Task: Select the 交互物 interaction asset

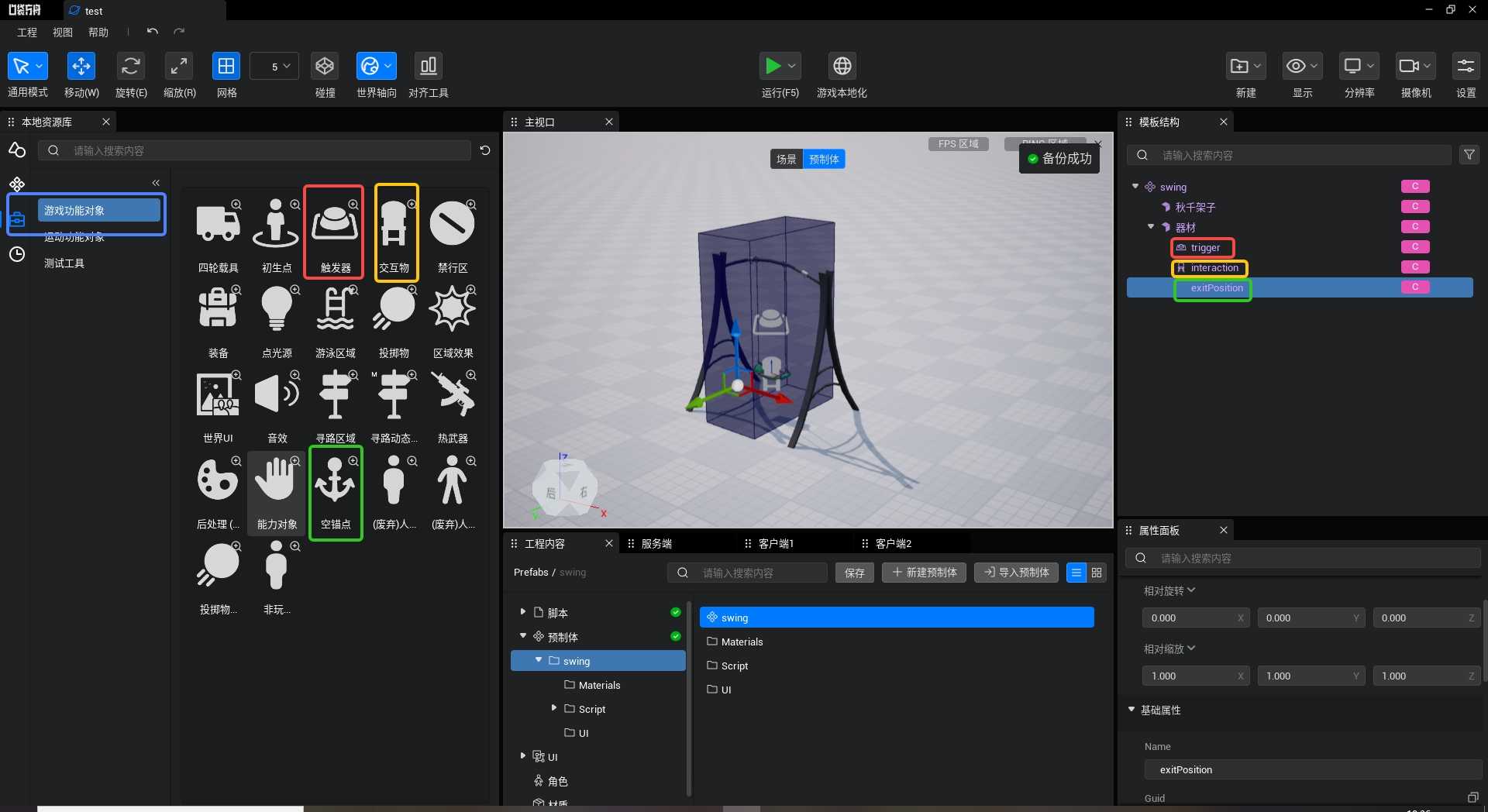Action: (395, 232)
